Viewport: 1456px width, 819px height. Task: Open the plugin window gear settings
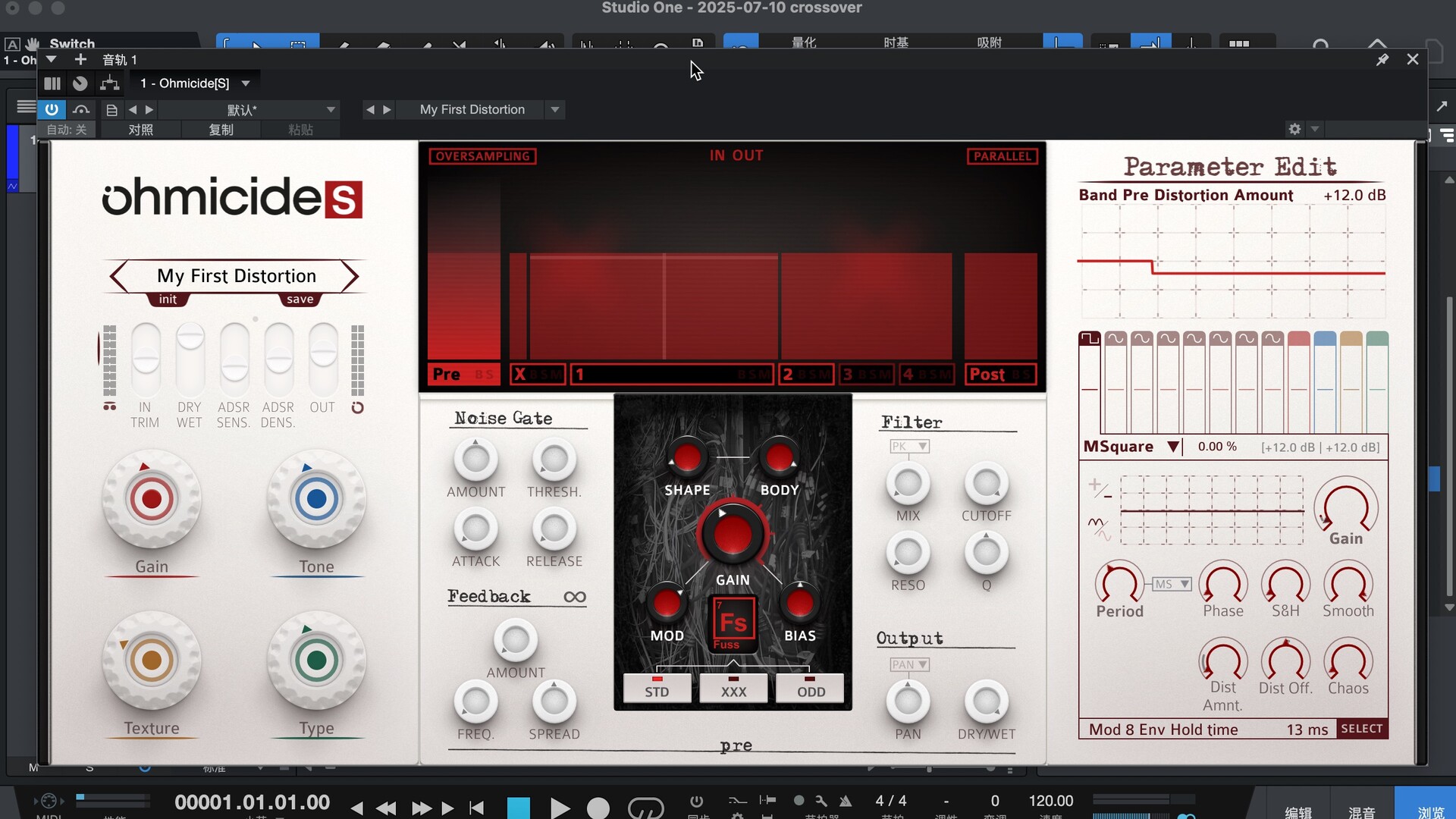coord(1294,129)
